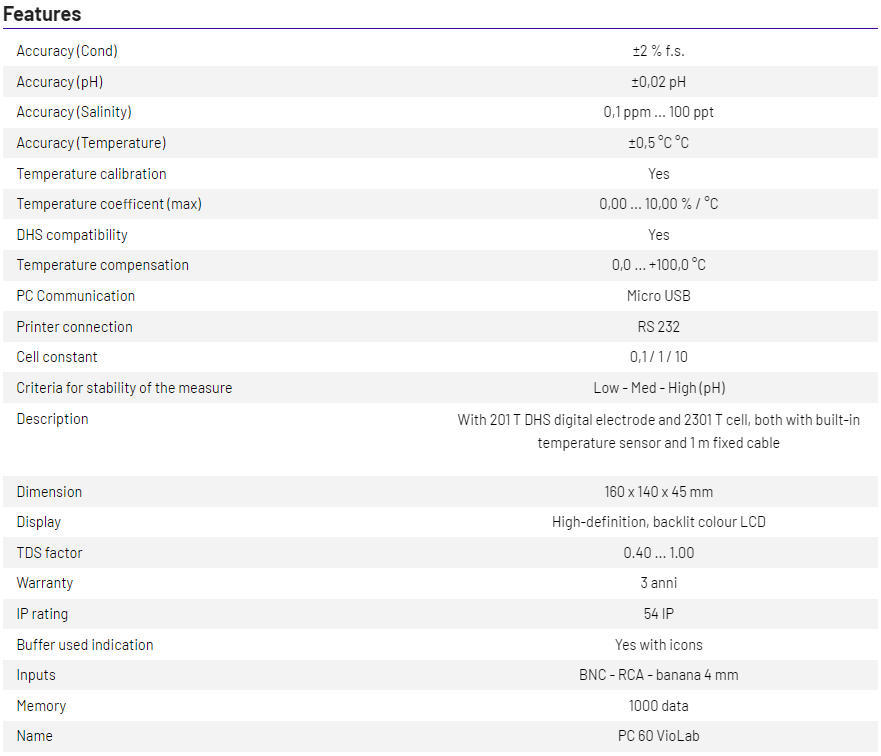This screenshot has height=756, width=881.
Task: Click the Micro USB value
Action: pos(658,296)
